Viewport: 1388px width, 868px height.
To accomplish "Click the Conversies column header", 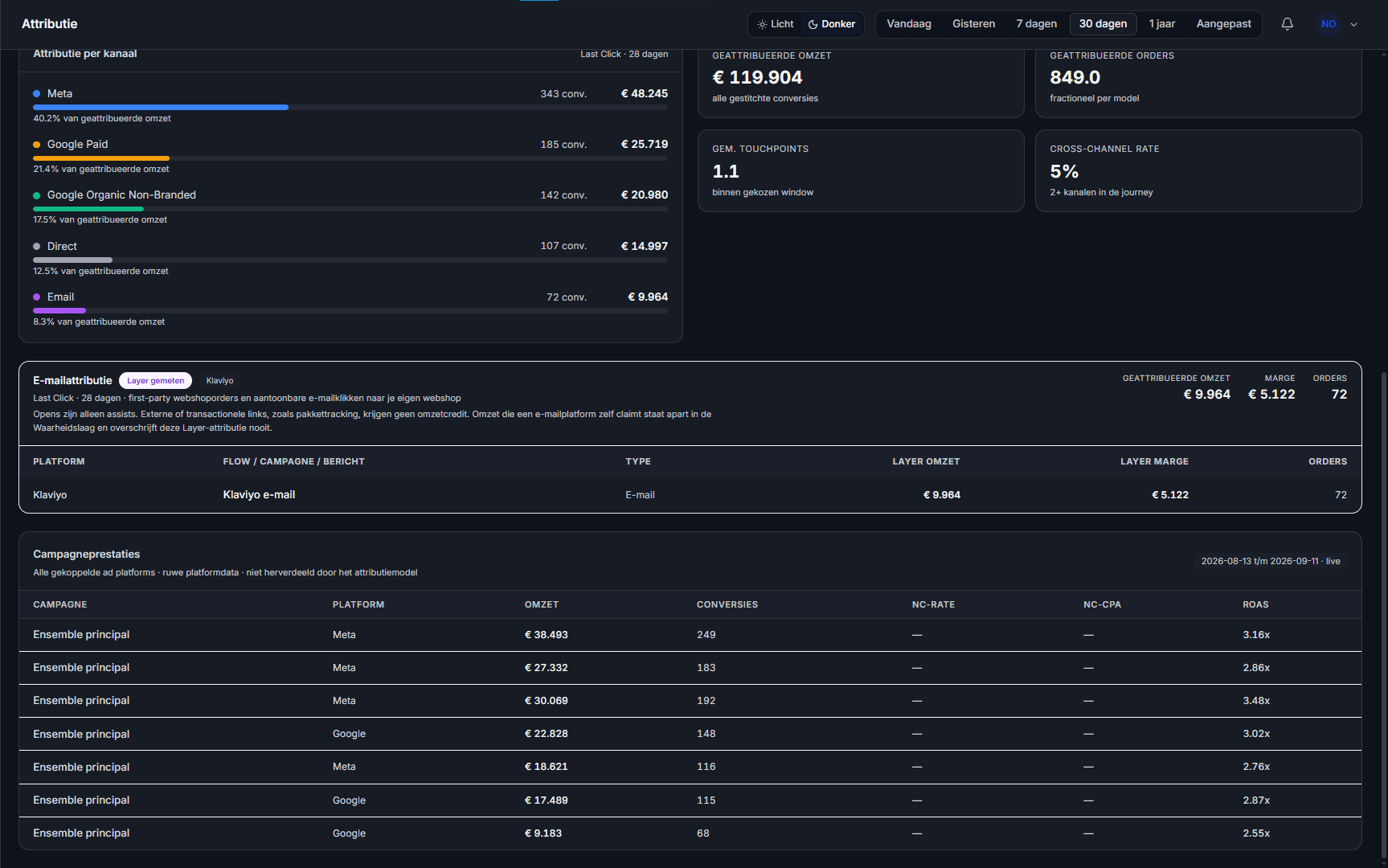I will click(x=727, y=605).
